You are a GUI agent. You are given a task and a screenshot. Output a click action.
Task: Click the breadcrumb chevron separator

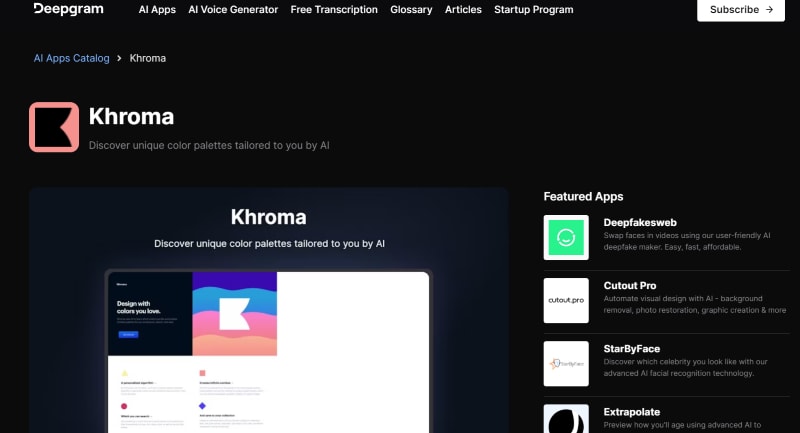click(x=119, y=58)
